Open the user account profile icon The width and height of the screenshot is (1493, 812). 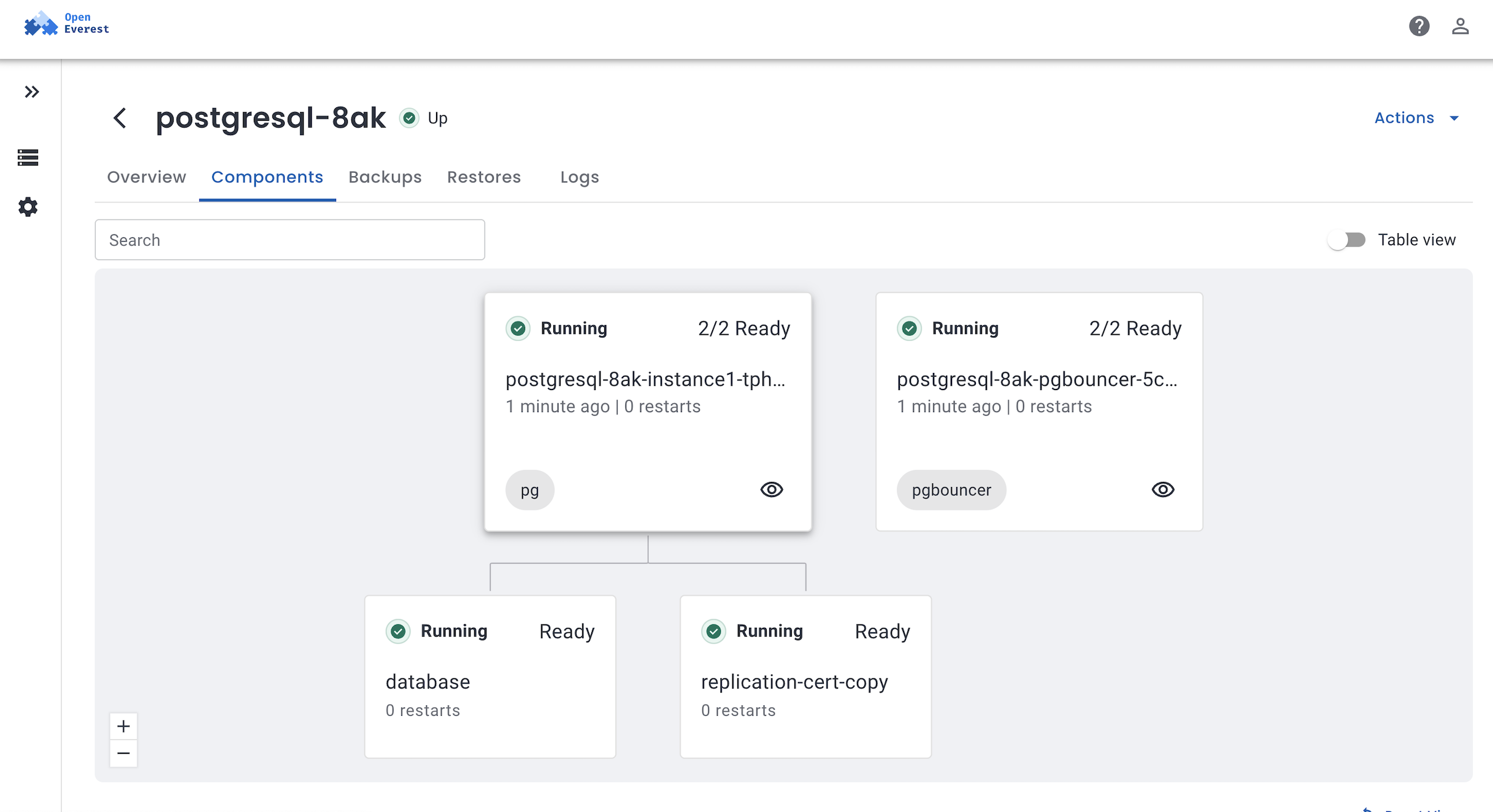tap(1460, 26)
